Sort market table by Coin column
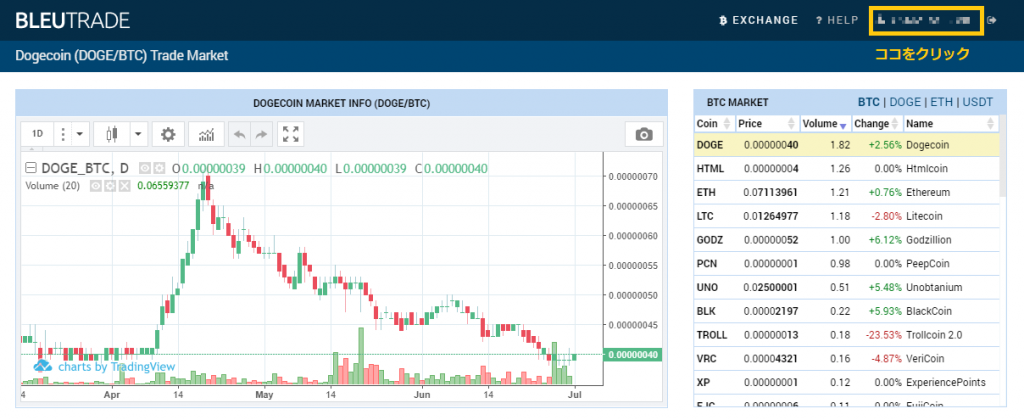This screenshot has width=1024, height=420. 714,123
